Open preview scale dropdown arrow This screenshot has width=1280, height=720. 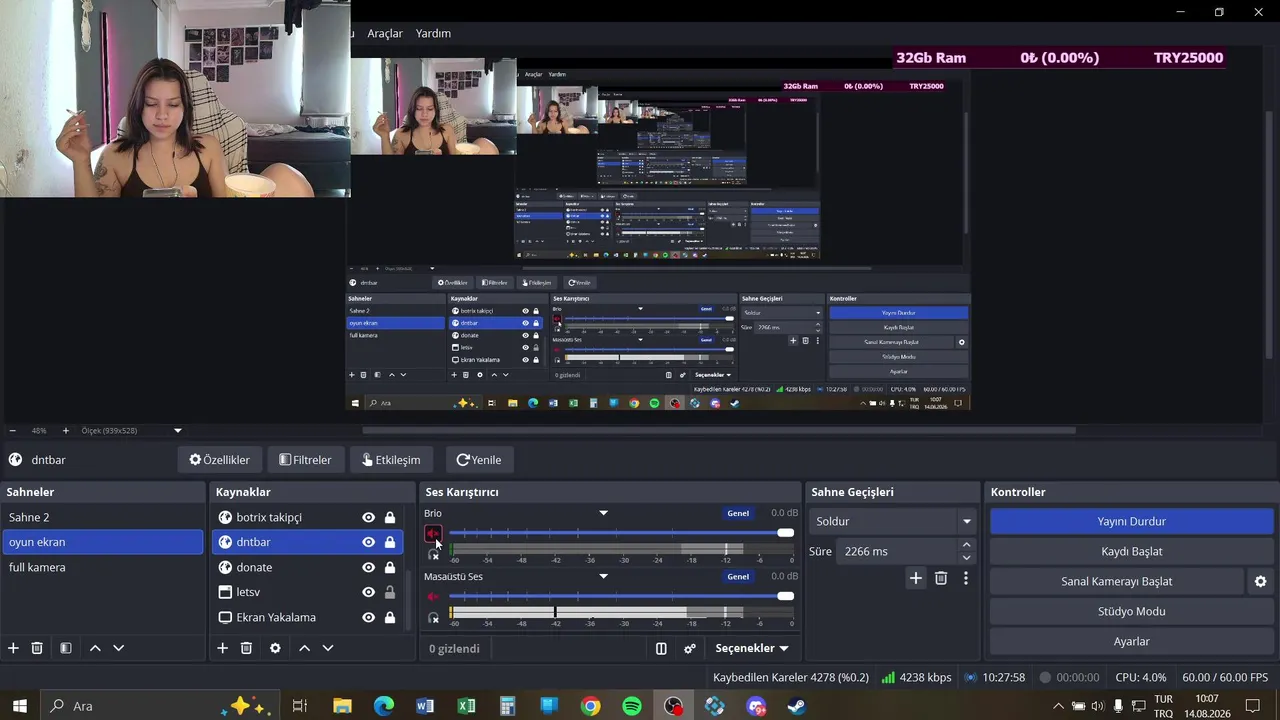coord(178,430)
